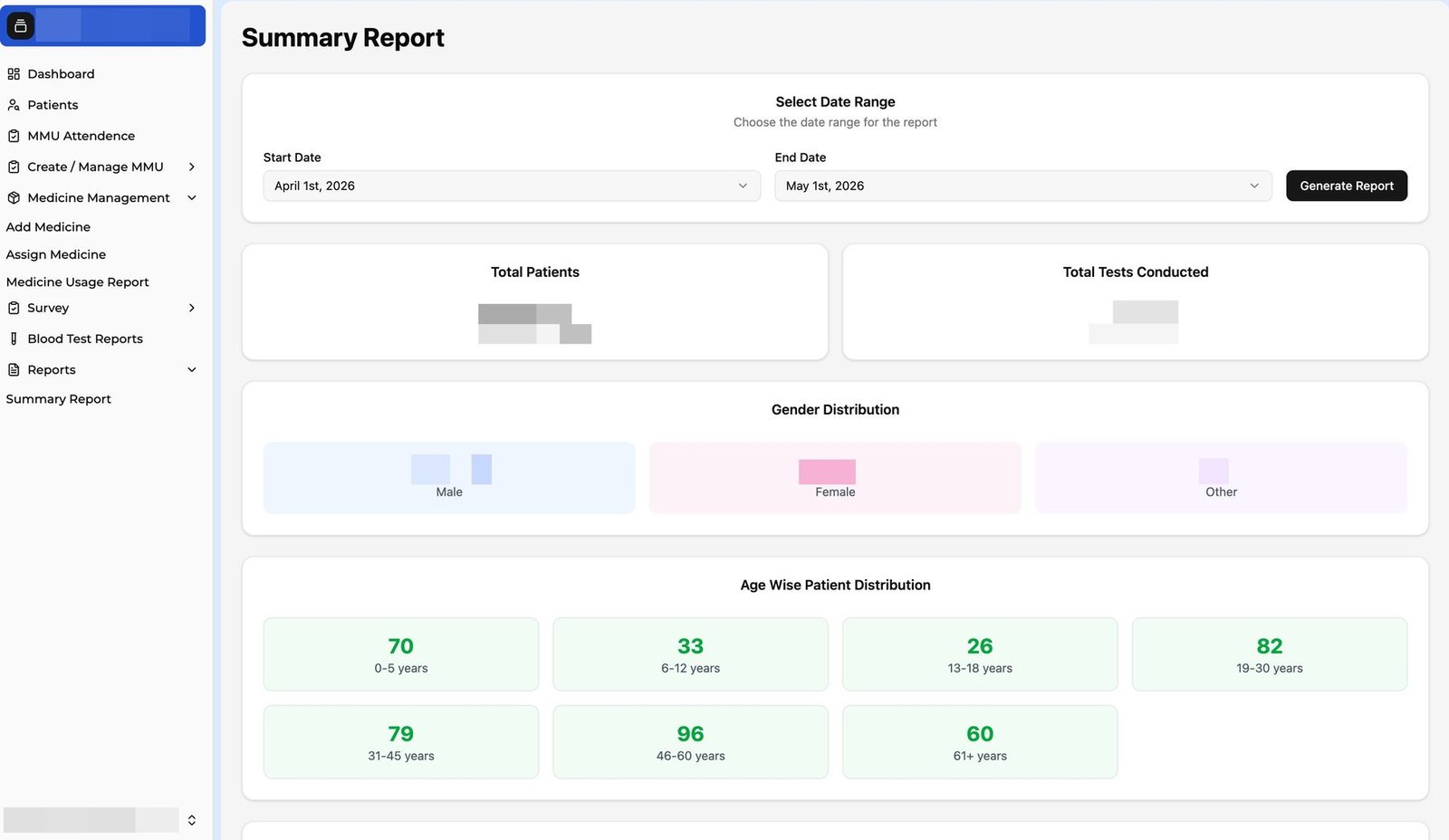Open Summary Report in sidebar
This screenshot has width=1449, height=840.
point(58,399)
